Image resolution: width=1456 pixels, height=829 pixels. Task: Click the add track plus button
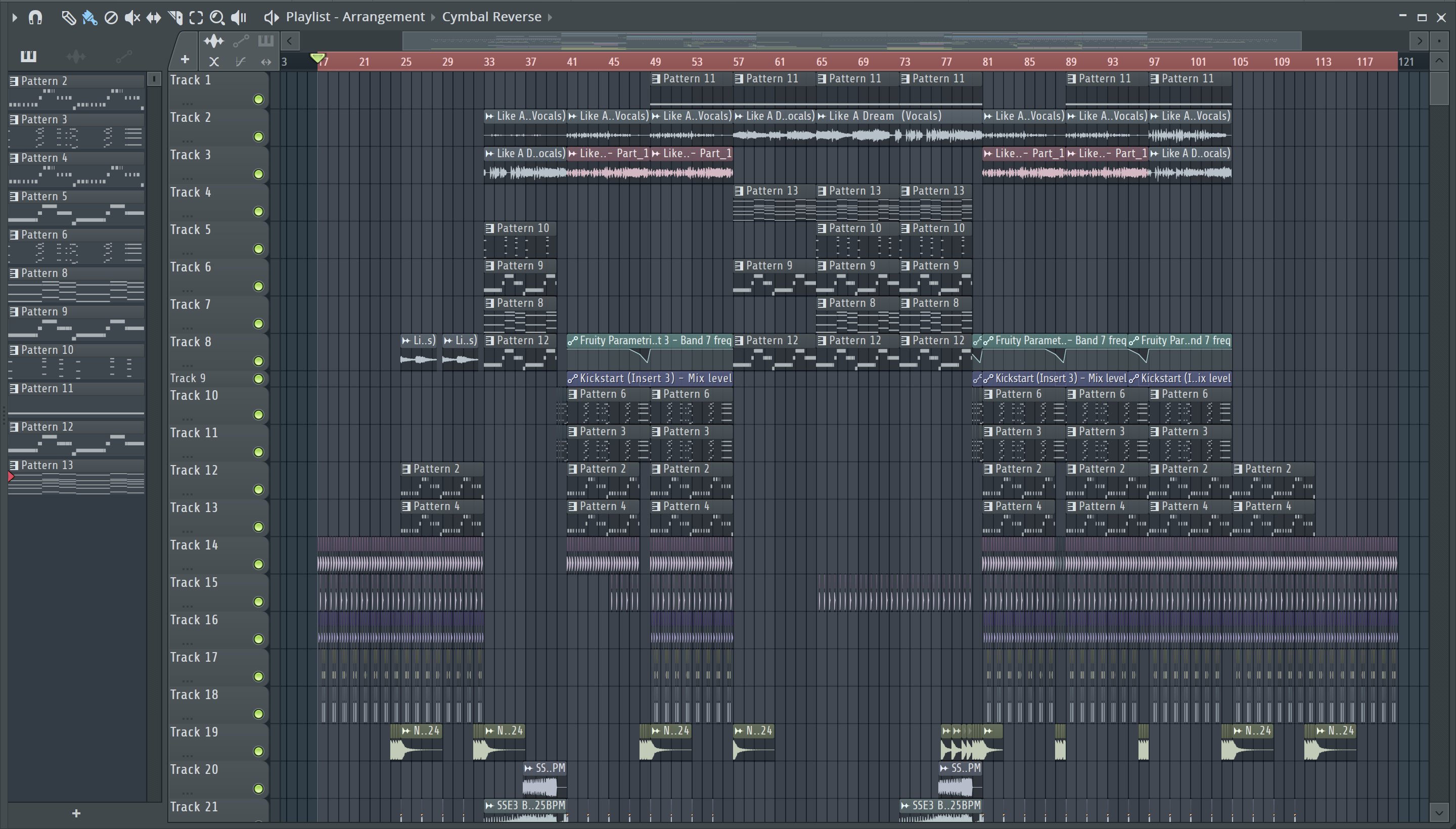click(185, 59)
